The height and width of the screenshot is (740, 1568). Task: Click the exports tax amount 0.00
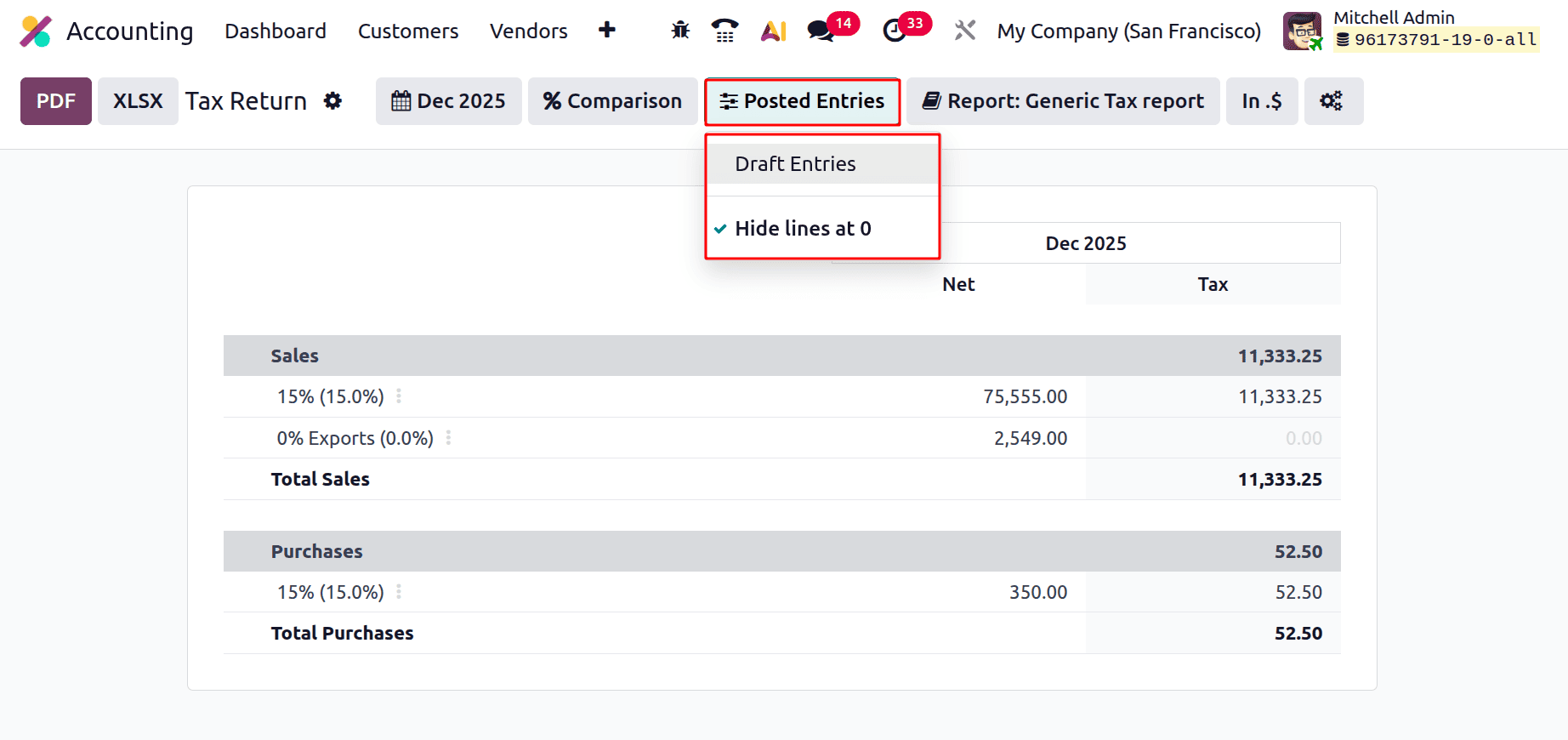tap(1304, 439)
